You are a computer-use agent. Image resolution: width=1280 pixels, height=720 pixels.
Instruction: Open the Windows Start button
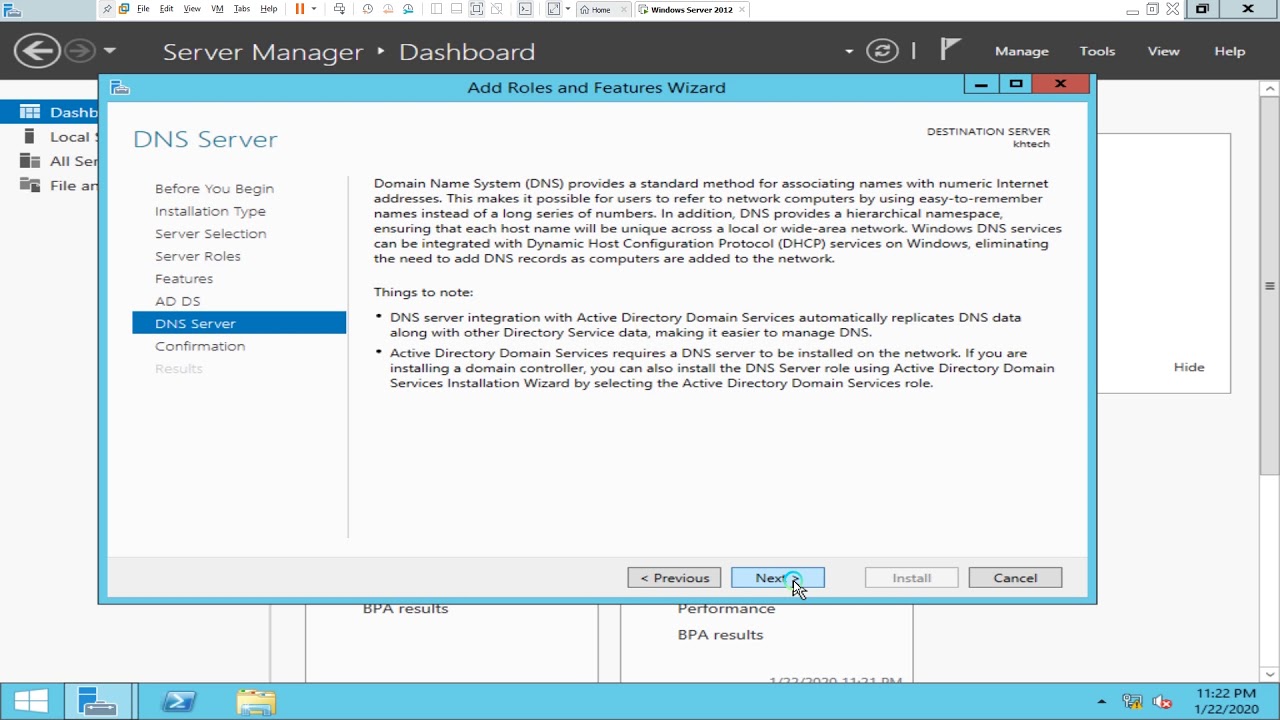point(31,702)
